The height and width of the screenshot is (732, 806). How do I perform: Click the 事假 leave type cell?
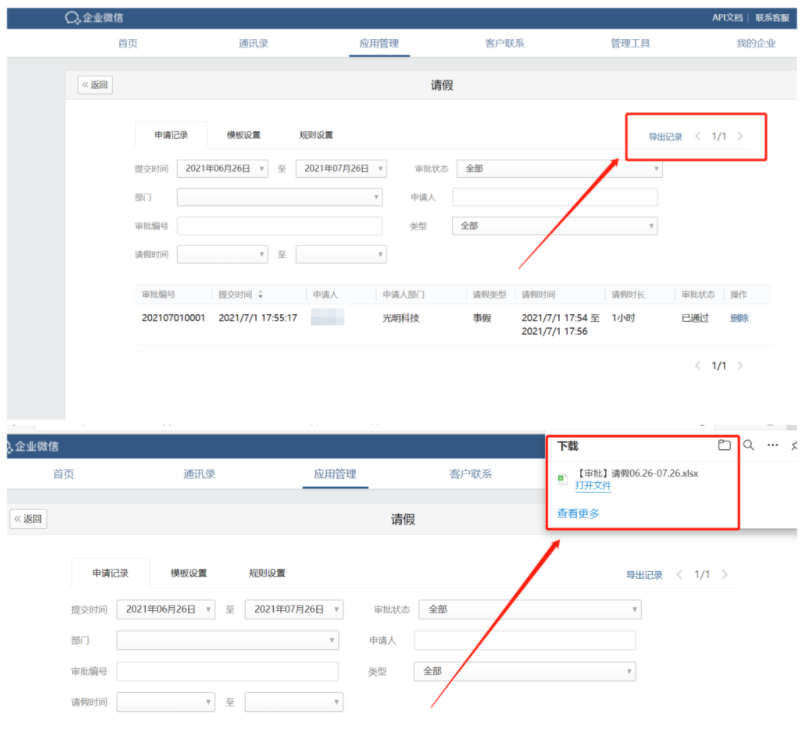pos(482,318)
